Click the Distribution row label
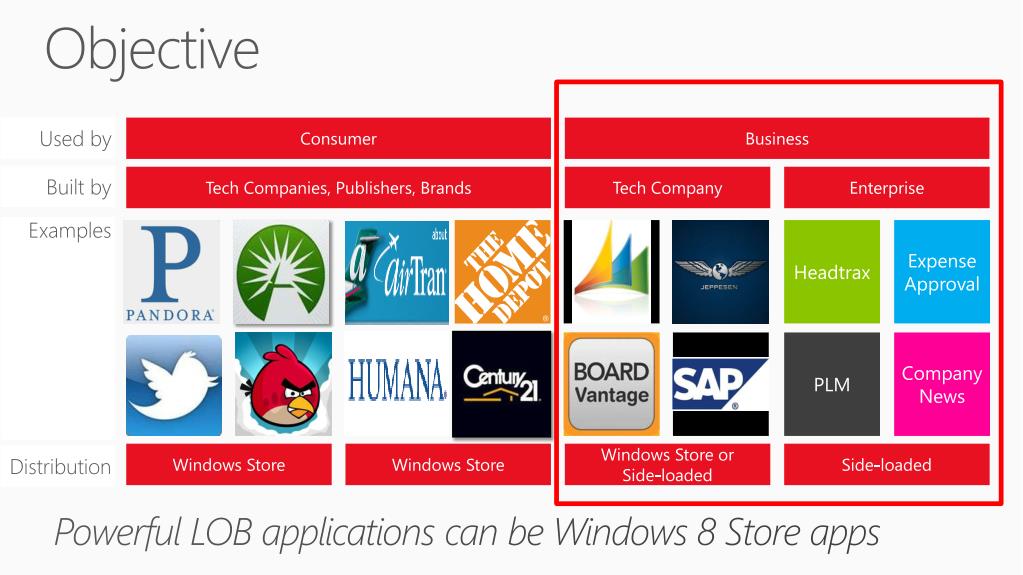This screenshot has height=575, width=1023. pos(60,467)
